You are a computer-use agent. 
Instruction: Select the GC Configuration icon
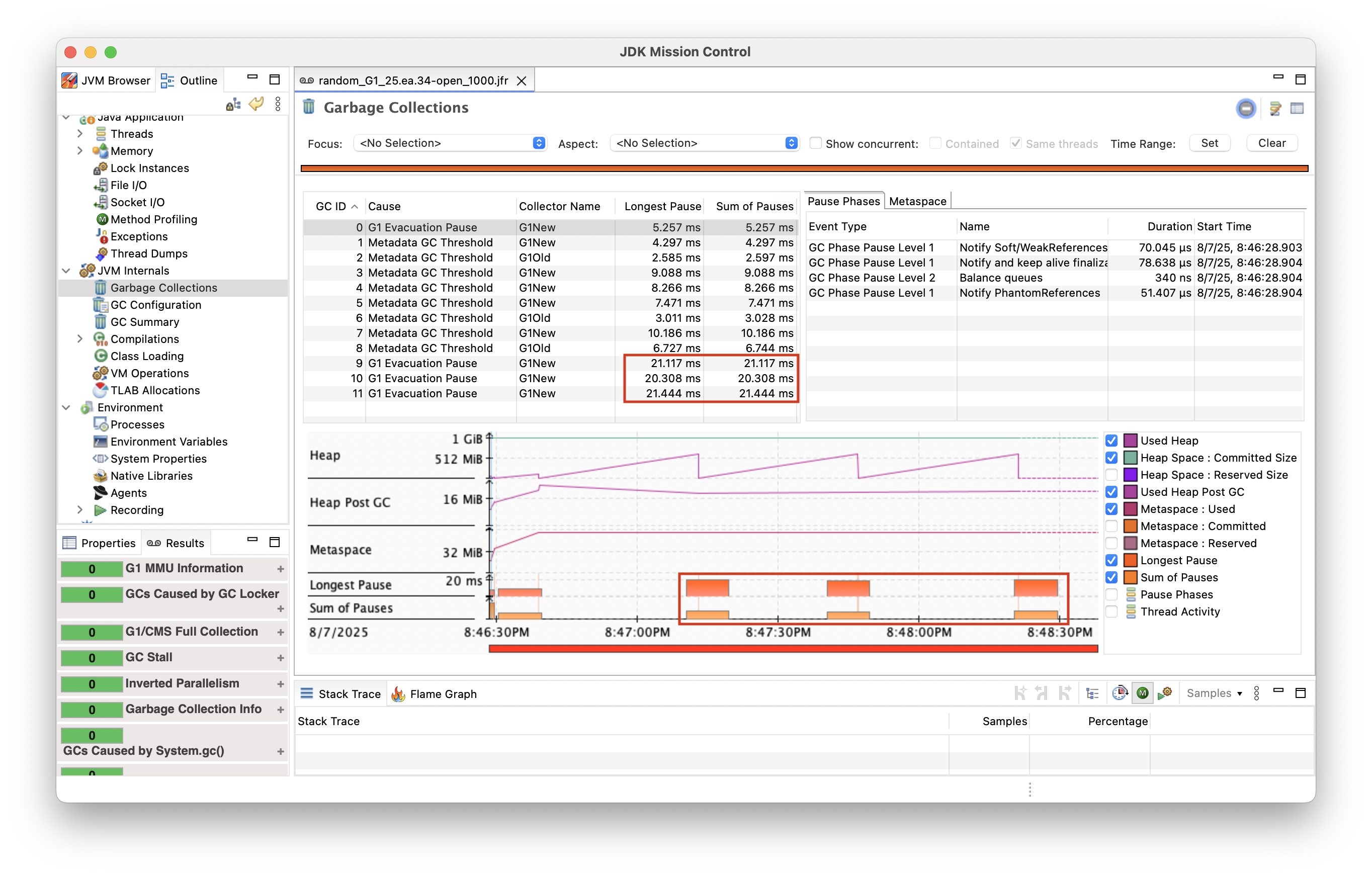pos(100,304)
